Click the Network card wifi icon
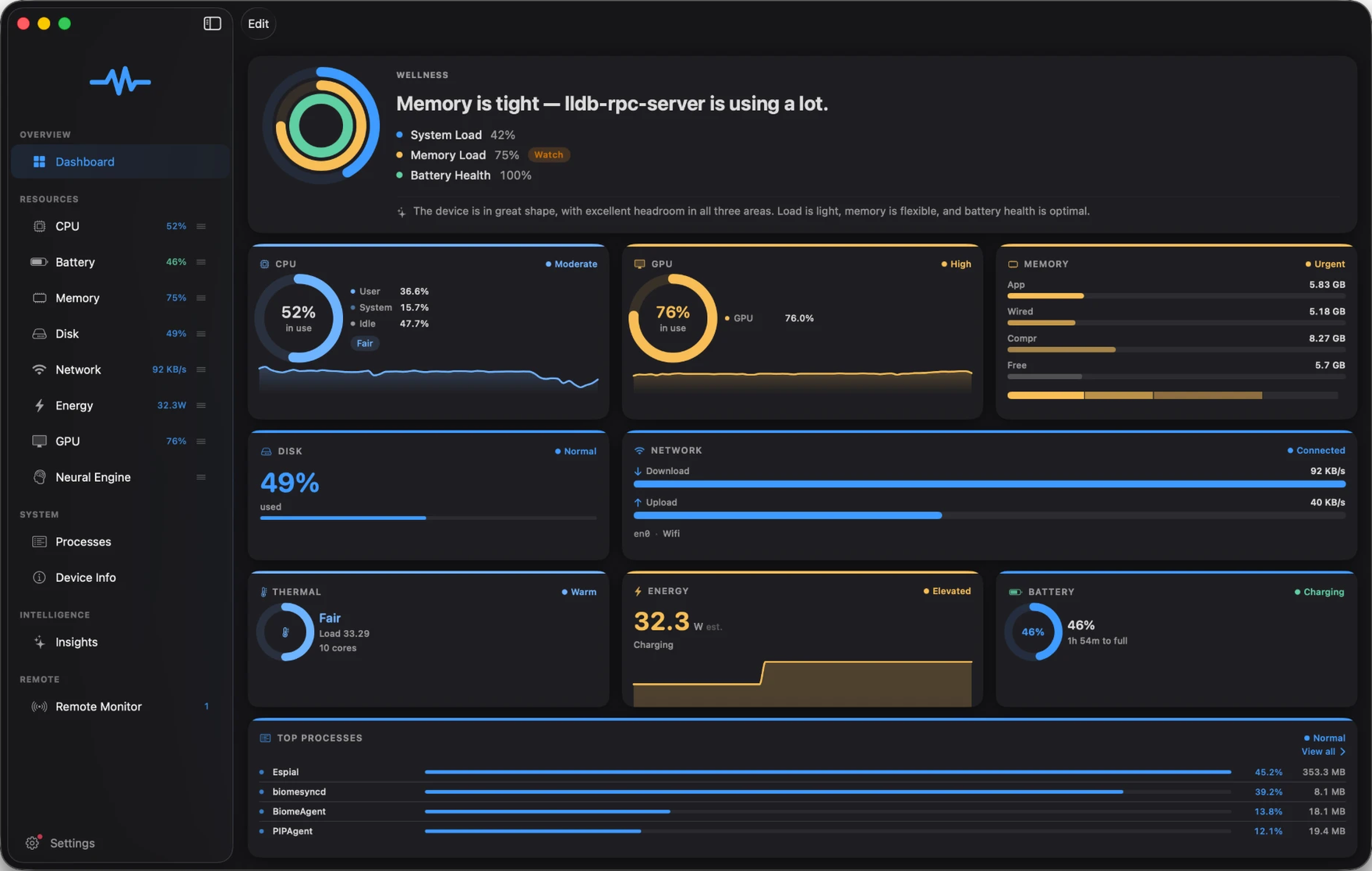1372x871 pixels. [639, 451]
